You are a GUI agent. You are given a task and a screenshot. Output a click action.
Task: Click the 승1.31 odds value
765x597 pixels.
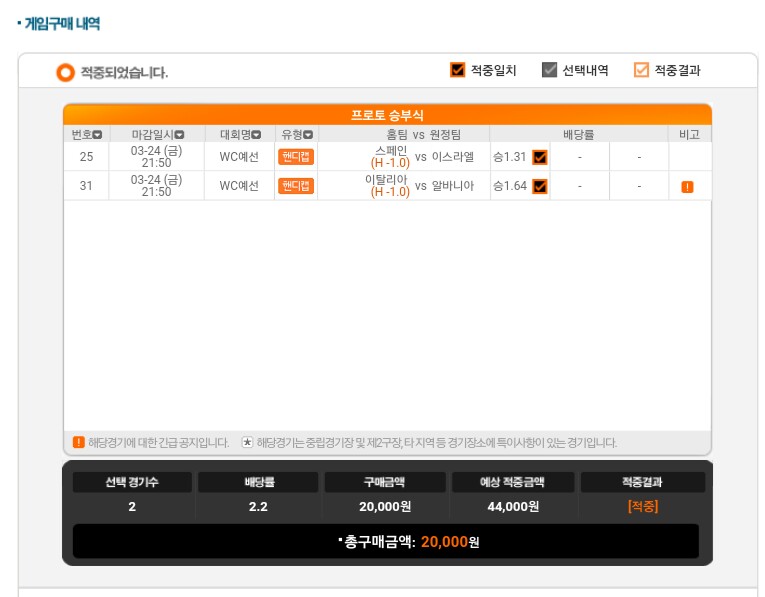[x=509, y=157]
